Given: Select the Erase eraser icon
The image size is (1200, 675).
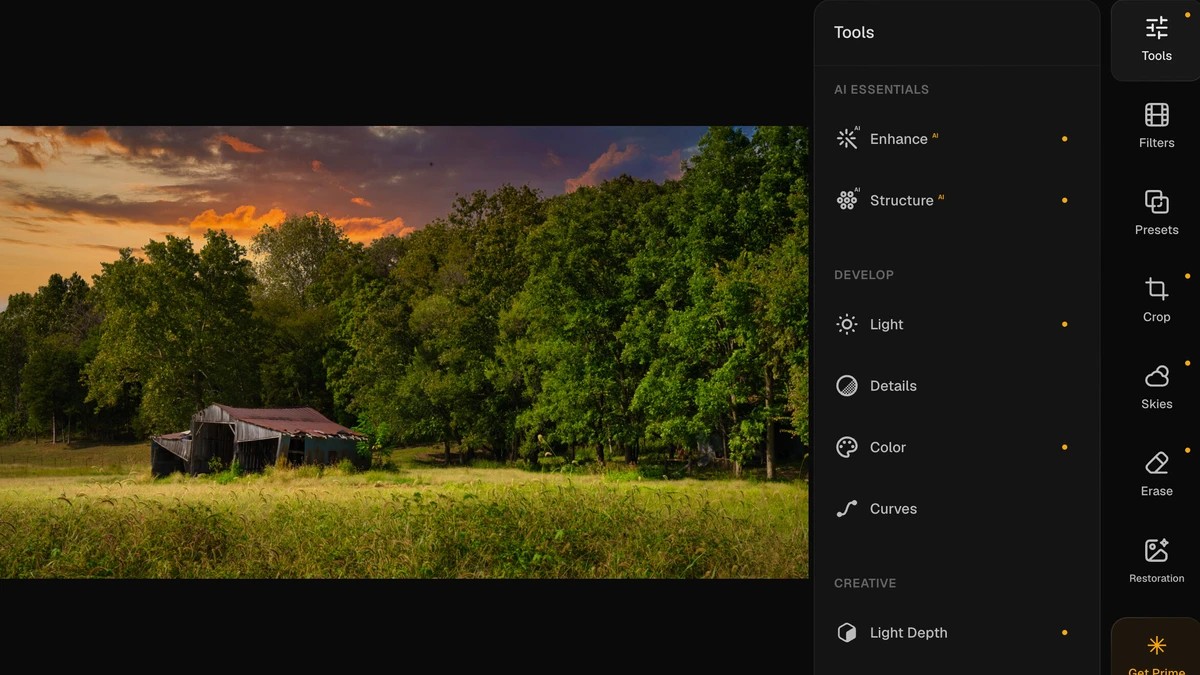Looking at the screenshot, I should pyautogui.click(x=1157, y=463).
